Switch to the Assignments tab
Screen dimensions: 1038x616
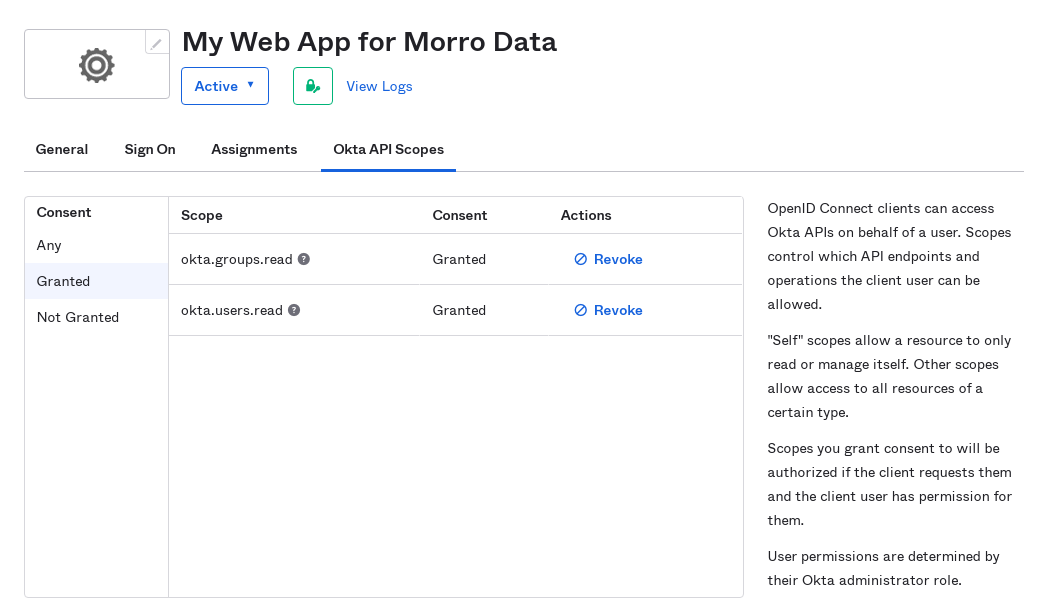point(254,150)
